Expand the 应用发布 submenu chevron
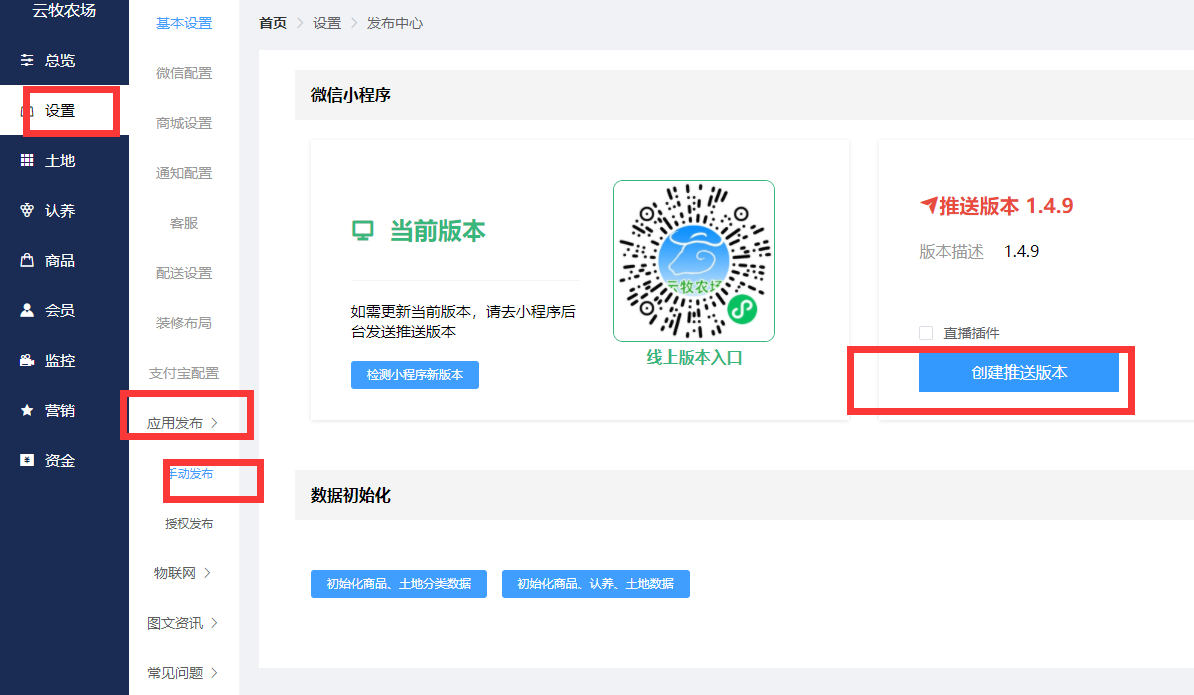Viewport: 1194px width, 695px height. [x=215, y=422]
